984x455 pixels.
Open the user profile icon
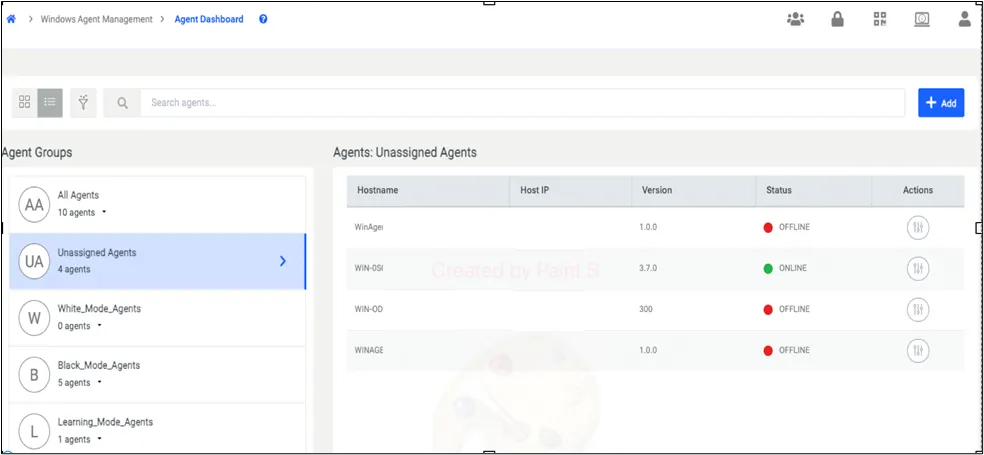(x=965, y=19)
